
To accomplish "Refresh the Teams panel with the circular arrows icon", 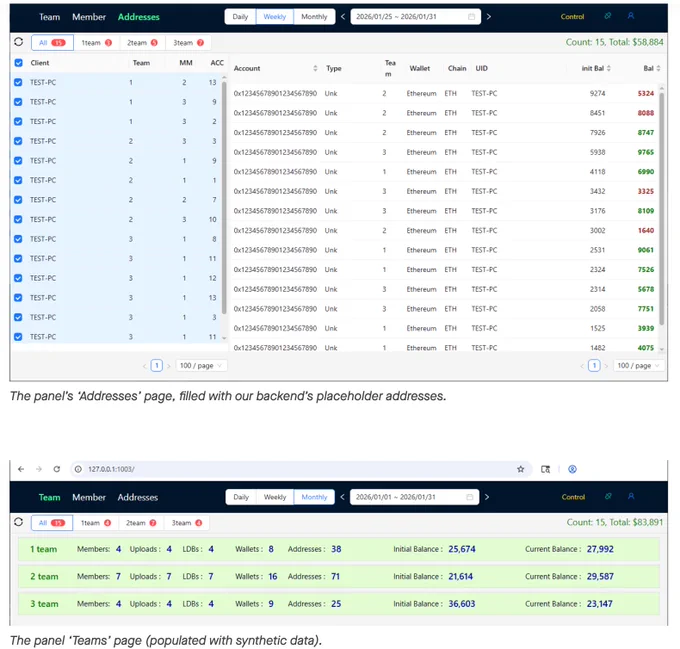I will [x=18, y=522].
